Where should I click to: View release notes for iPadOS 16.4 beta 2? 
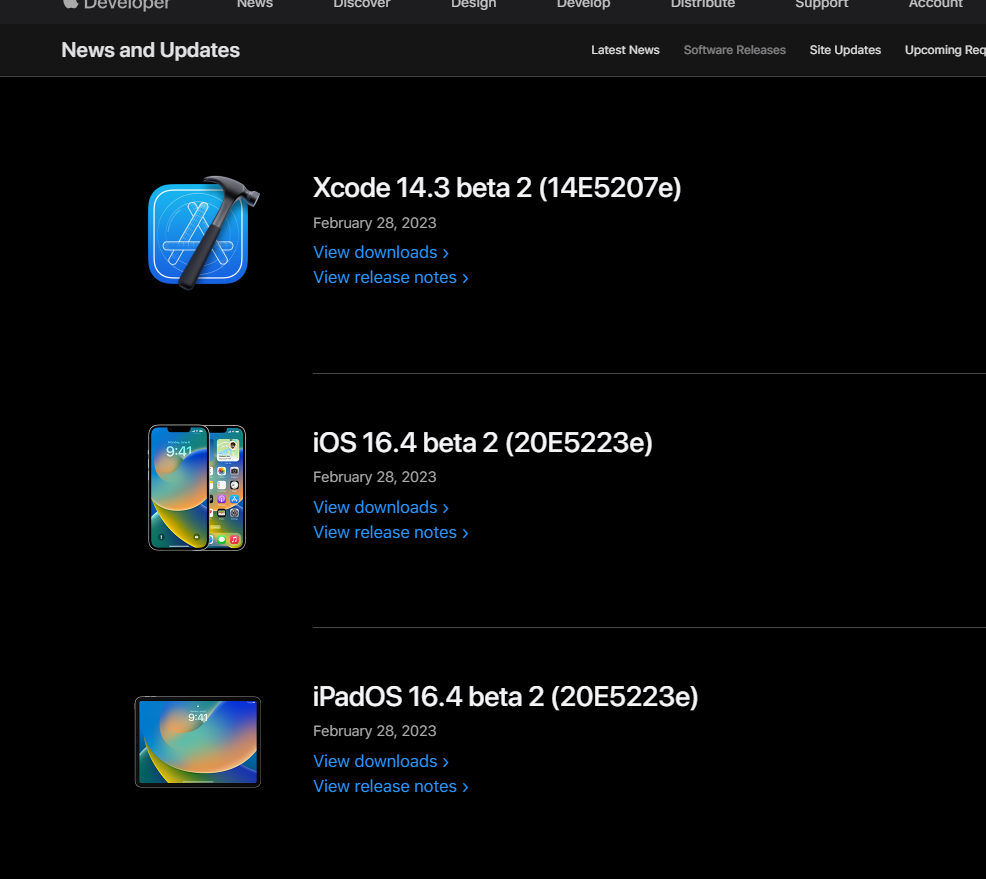point(391,786)
